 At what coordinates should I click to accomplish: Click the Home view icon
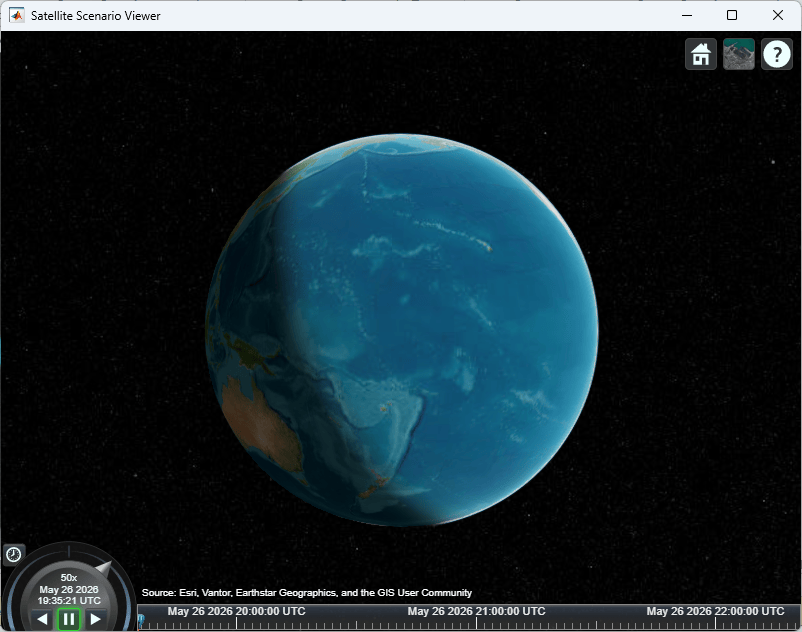pos(701,54)
